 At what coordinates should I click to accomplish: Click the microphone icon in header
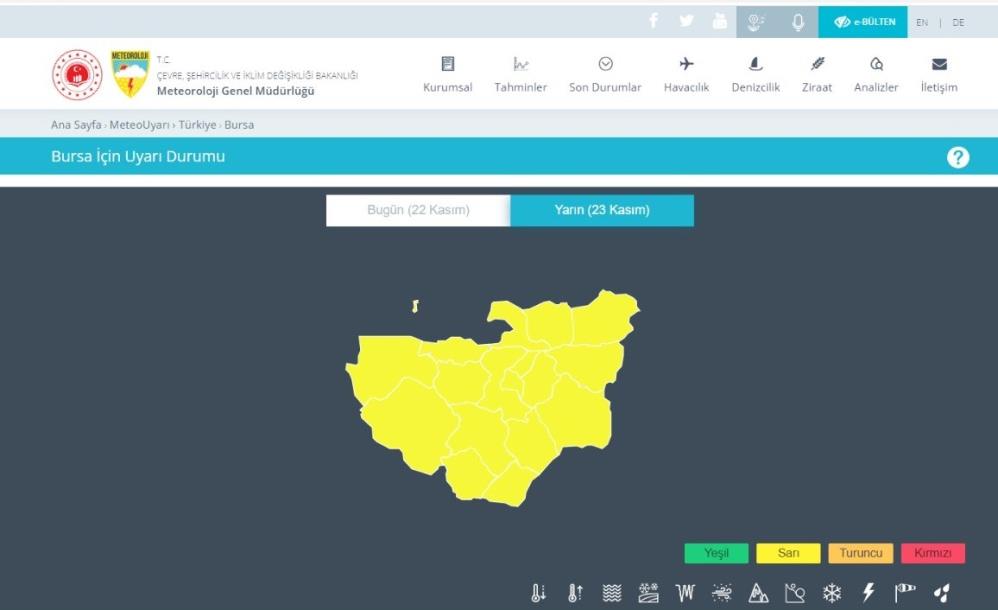pos(798,21)
